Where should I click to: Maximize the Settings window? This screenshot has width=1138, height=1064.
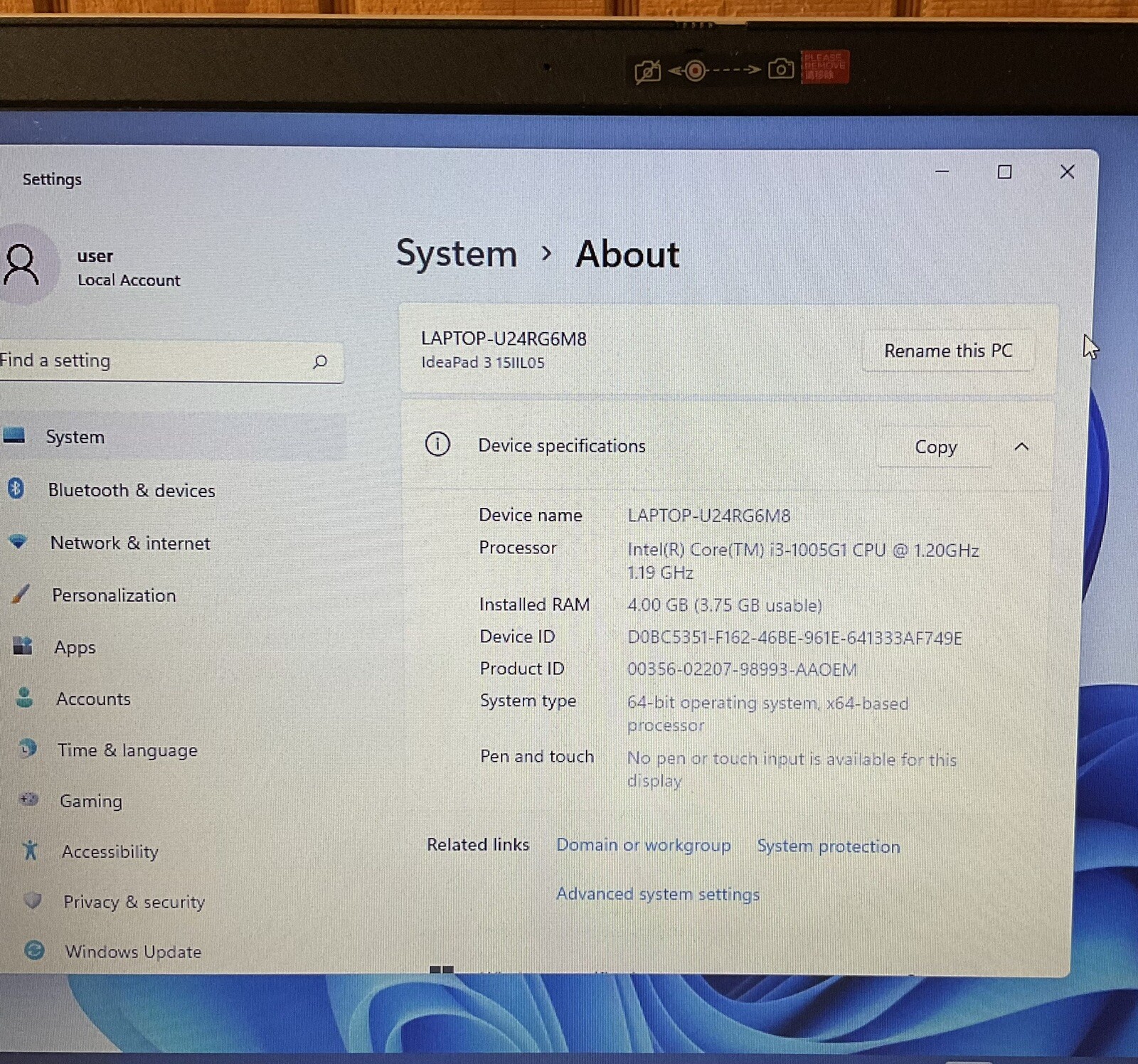pyautogui.click(x=1004, y=171)
